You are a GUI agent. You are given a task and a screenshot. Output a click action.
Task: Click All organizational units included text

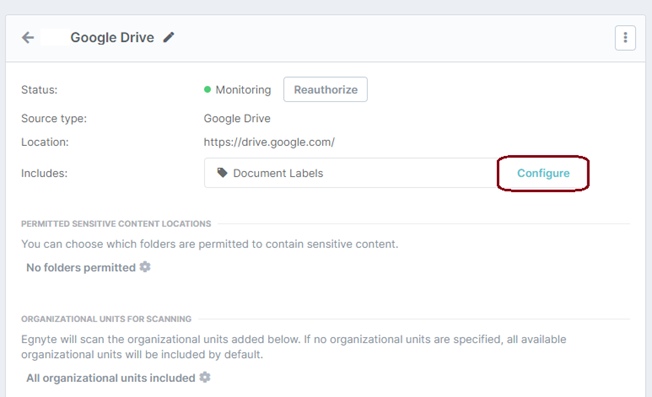pos(111,378)
